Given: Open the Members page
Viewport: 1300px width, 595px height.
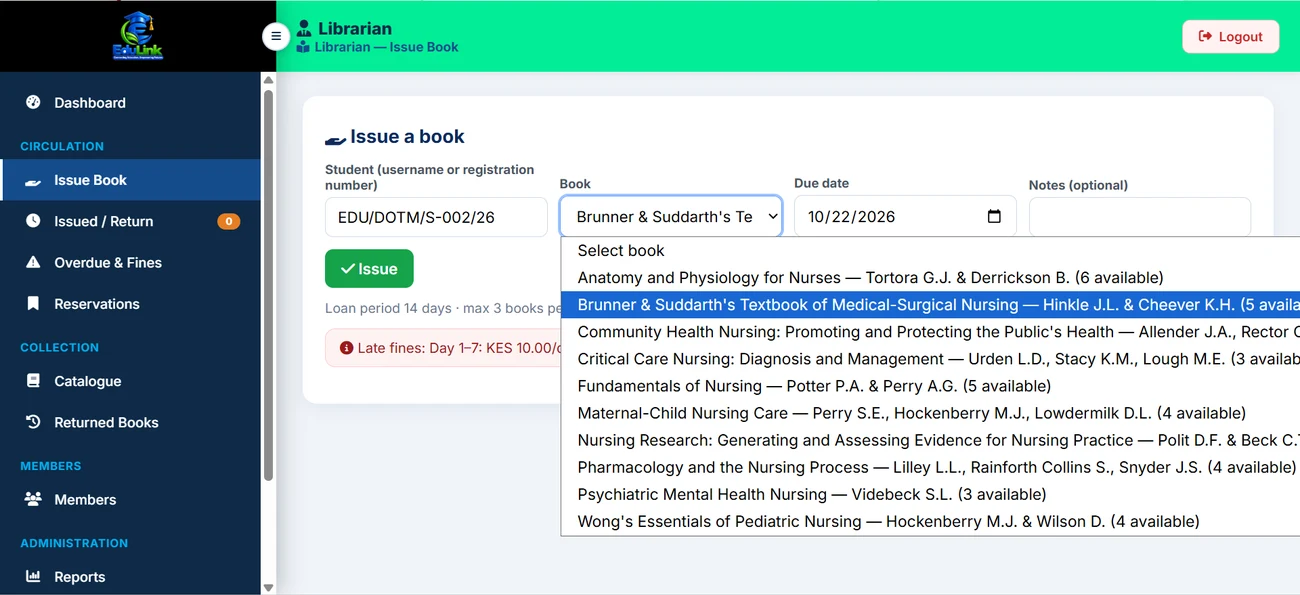Looking at the screenshot, I should pyautogui.click(x=130, y=499).
